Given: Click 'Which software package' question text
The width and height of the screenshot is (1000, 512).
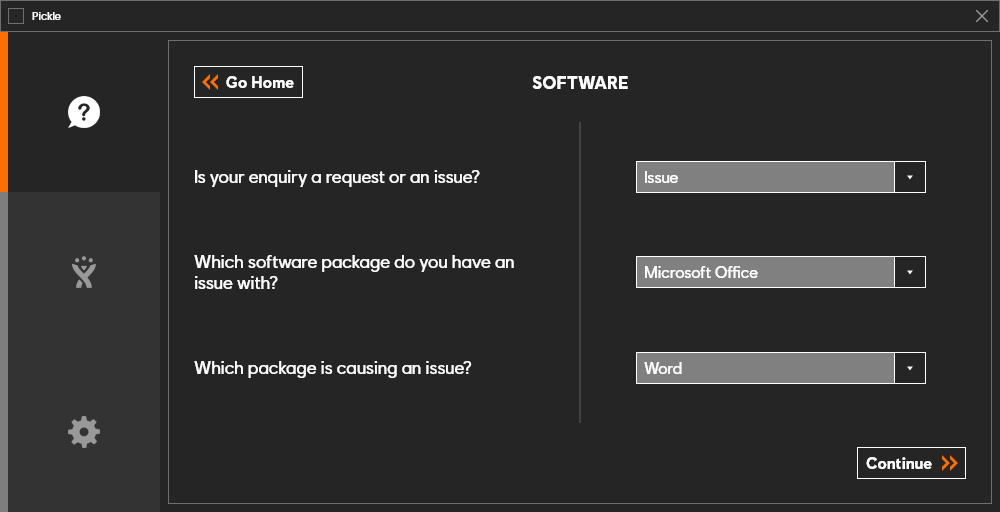Looking at the screenshot, I should coord(354,272).
